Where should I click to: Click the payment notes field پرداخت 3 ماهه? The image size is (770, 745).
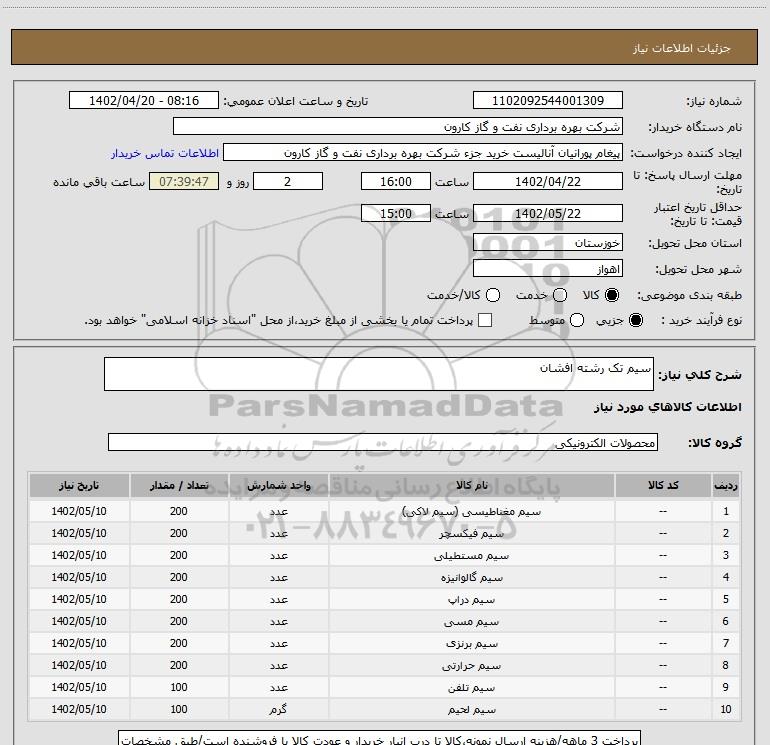click(x=380, y=738)
